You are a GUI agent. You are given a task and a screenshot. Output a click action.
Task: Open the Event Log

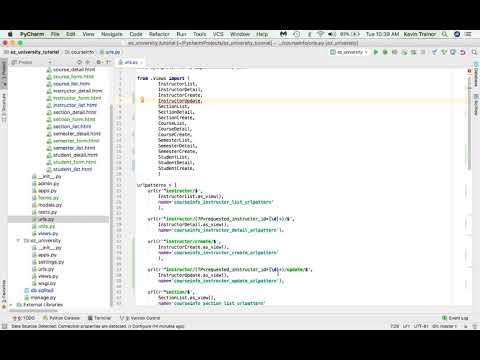coord(455,318)
